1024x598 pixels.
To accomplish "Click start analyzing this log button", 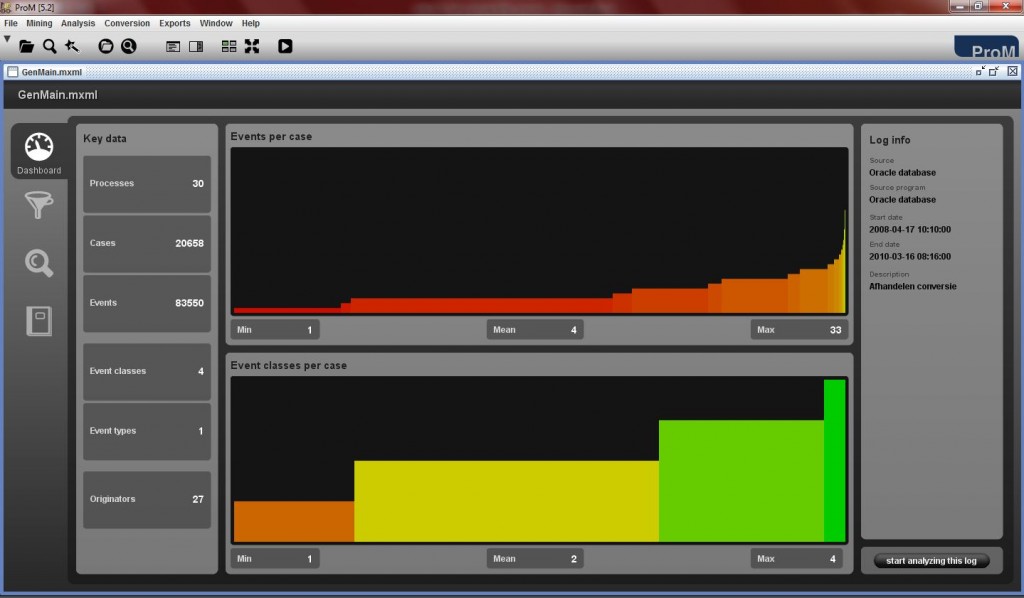I will click(x=931, y=561).
